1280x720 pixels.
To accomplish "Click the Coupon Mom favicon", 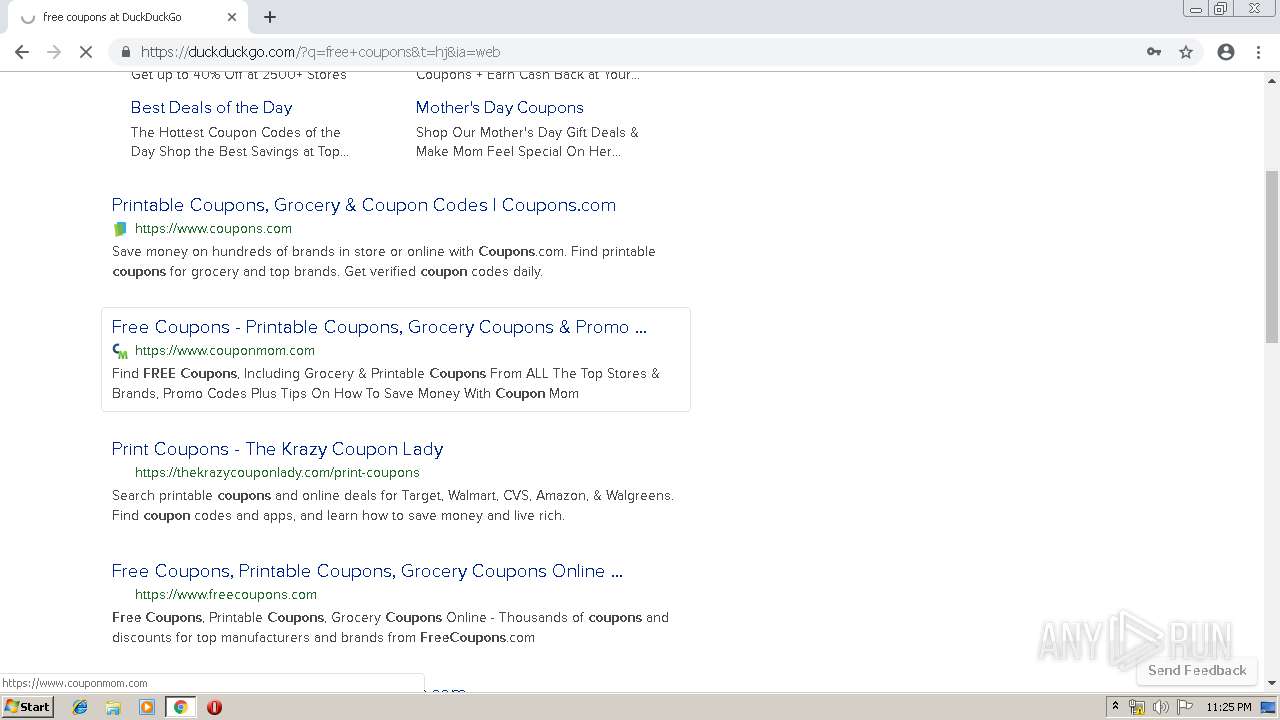I will (121, 351).
